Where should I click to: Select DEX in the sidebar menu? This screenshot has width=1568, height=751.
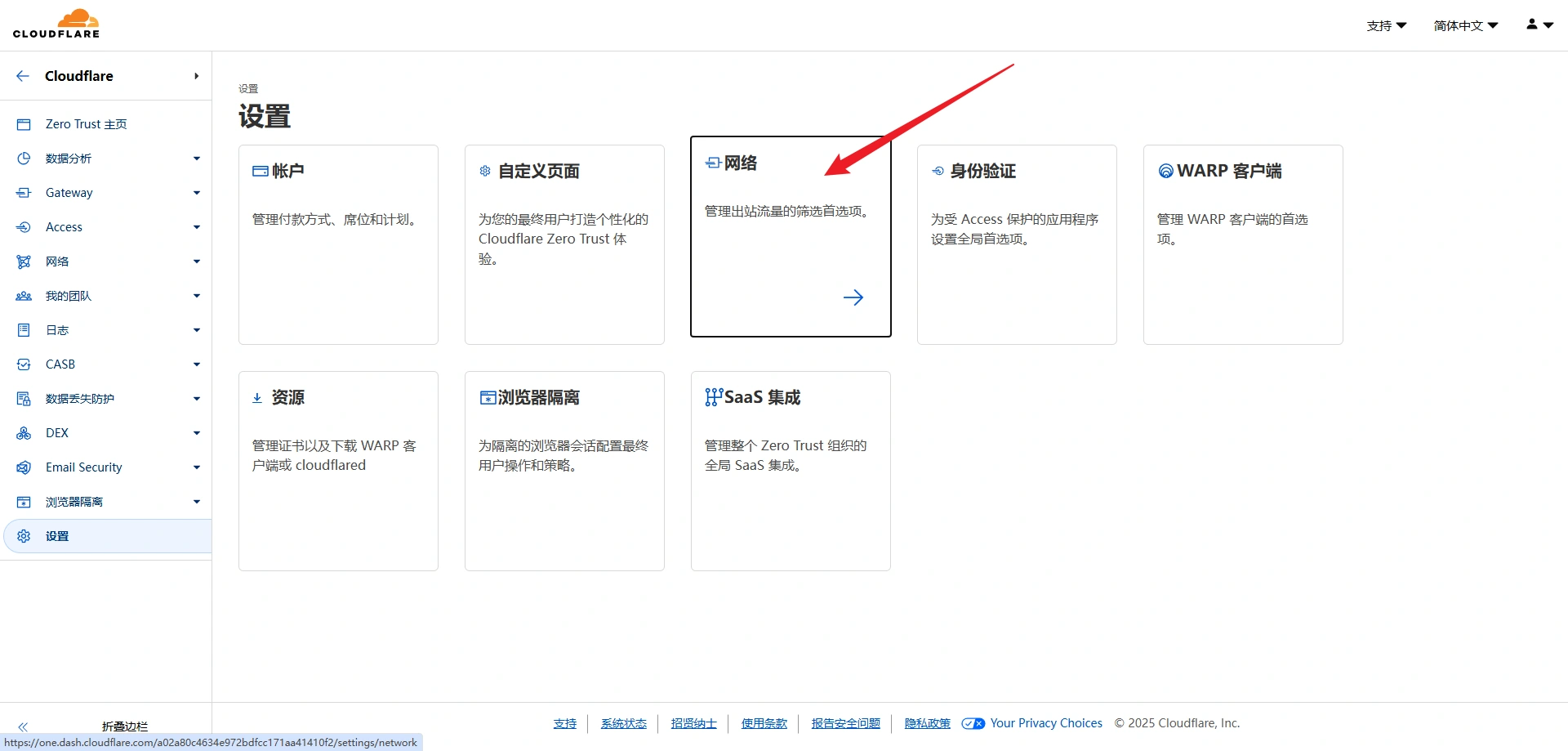(x=57, y=433)
